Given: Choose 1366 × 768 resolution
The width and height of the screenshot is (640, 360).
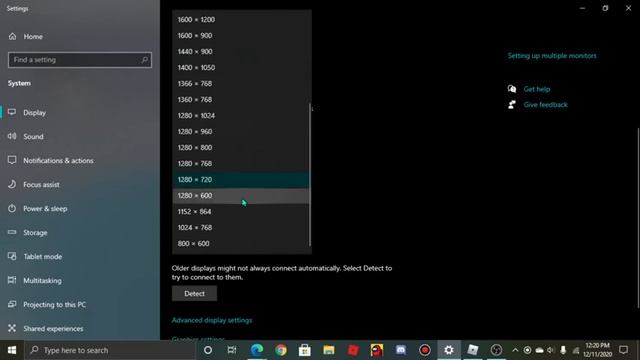Looking at the screenshot, I should tap(241, 83).
